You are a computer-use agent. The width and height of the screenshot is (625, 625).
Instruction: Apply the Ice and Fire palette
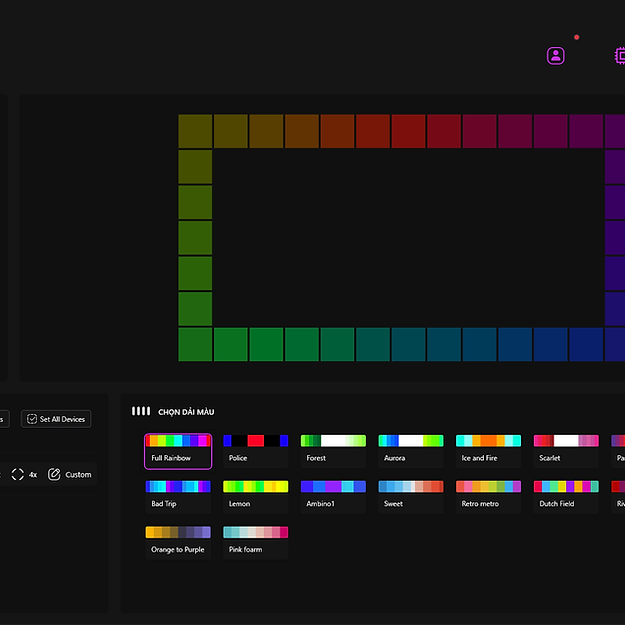(x=488, y=451)
